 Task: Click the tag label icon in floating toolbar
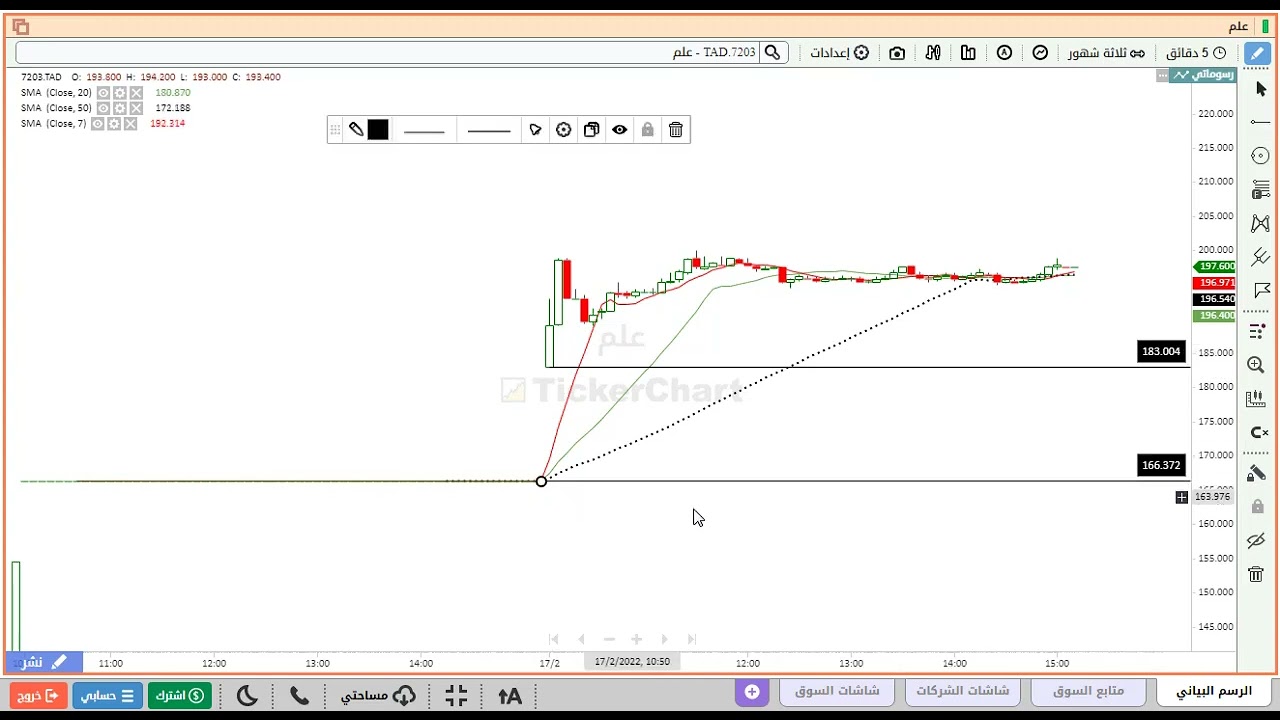tap(536, 130)
